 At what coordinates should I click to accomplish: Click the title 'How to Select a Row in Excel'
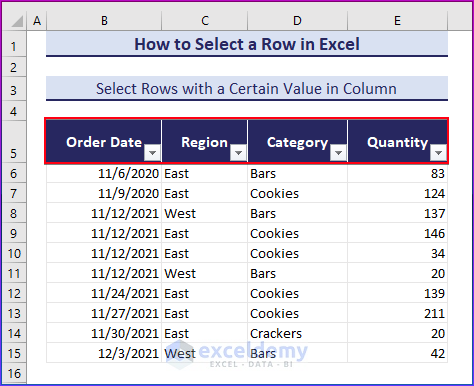247,44
